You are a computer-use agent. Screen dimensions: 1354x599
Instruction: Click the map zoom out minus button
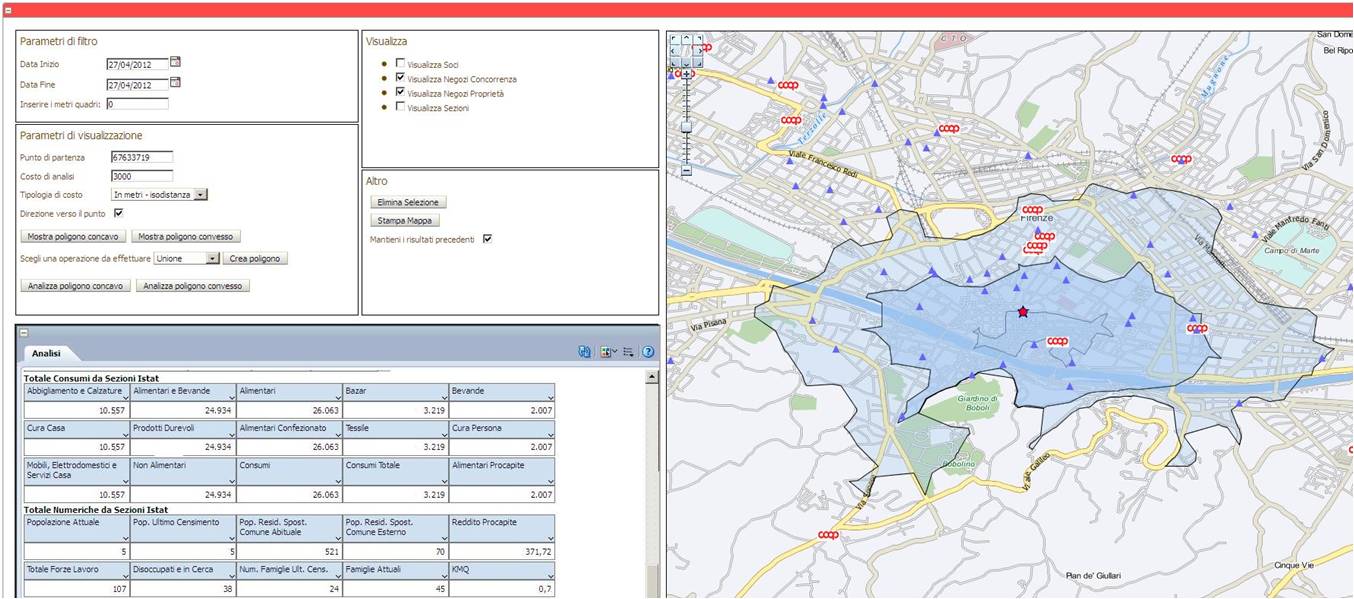(x=686, y=171)
